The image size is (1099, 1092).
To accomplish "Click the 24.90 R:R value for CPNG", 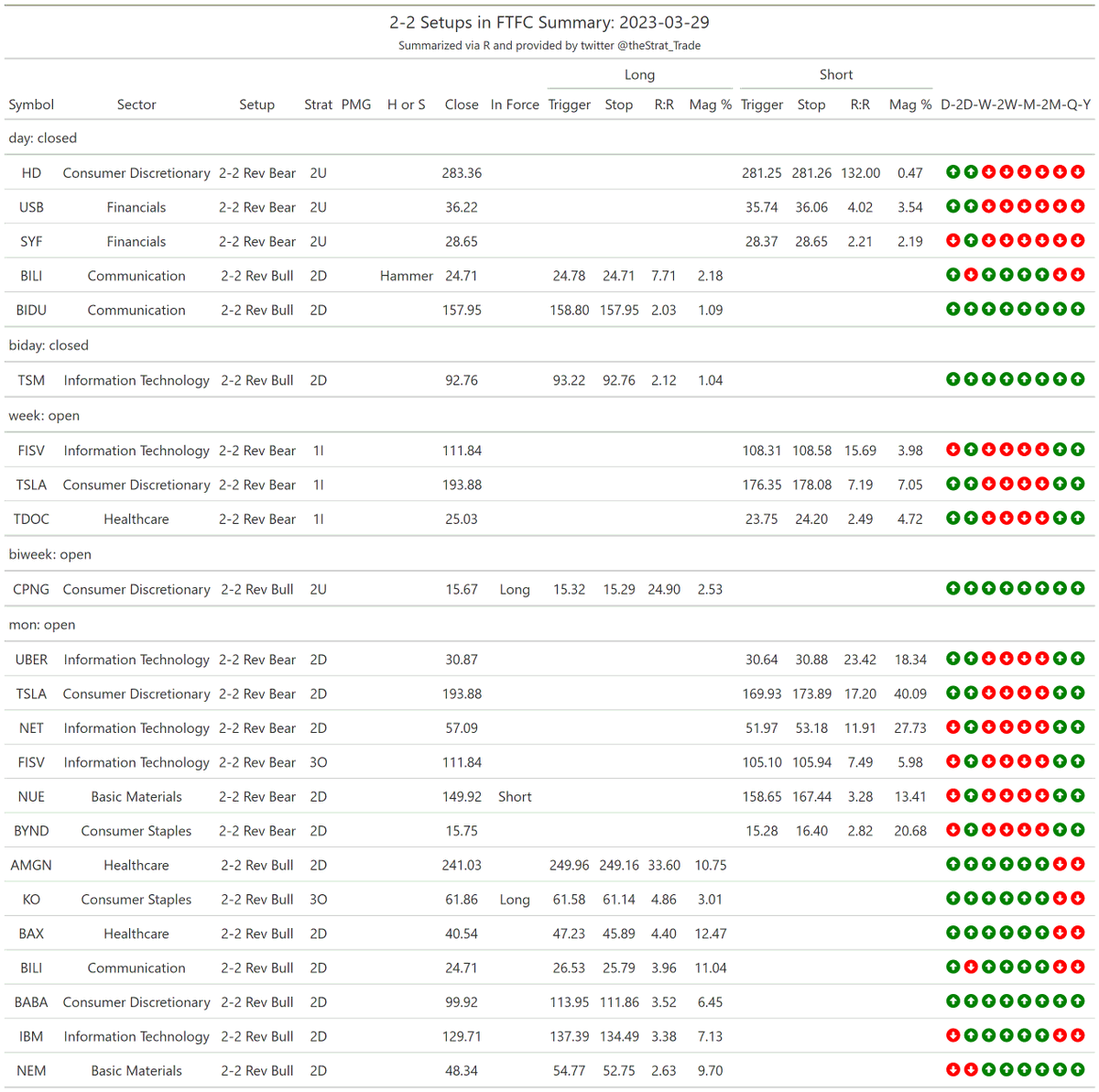I will tap(664, 589).
